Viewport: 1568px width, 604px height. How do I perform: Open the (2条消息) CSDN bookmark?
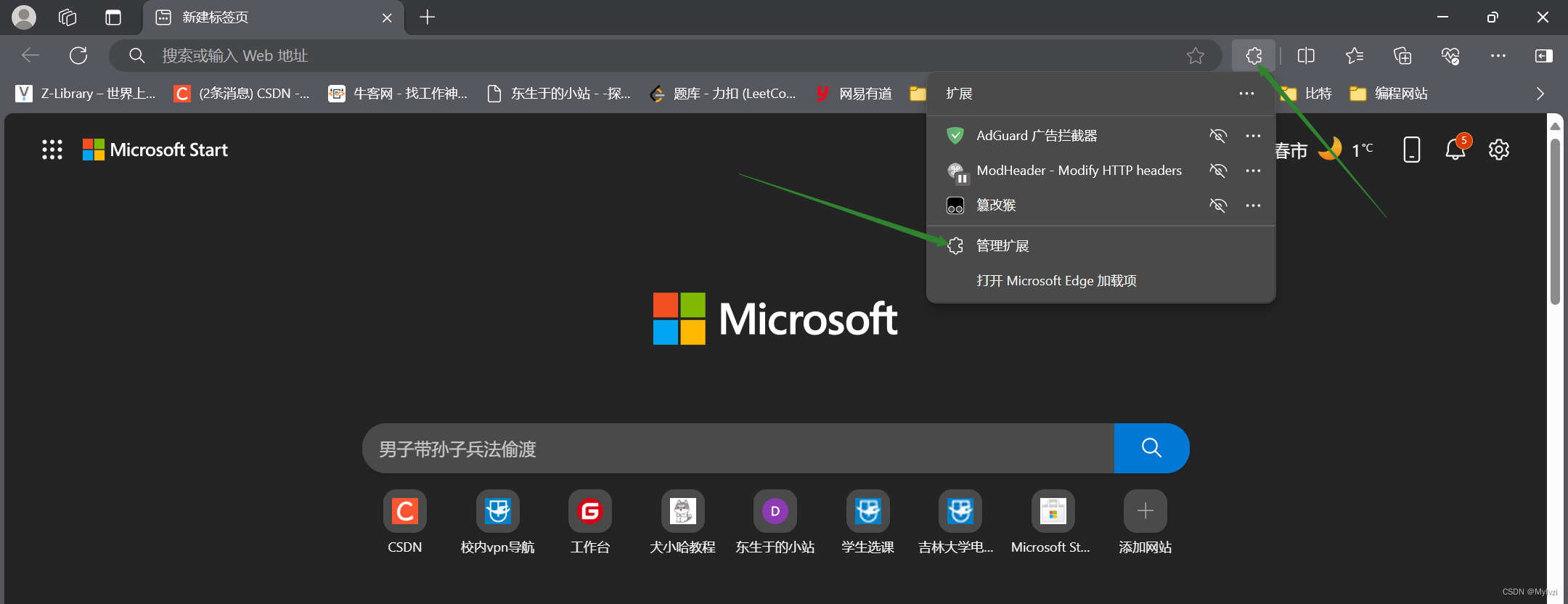242,94
